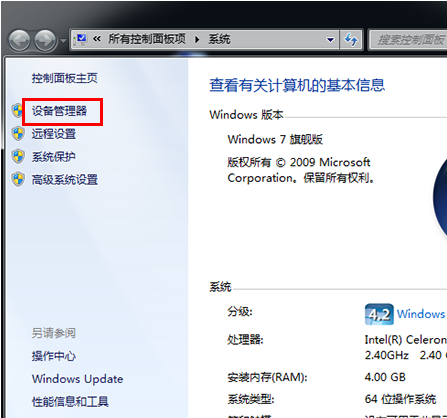Open 系统保护 link in sidebar

pos(54,157)
